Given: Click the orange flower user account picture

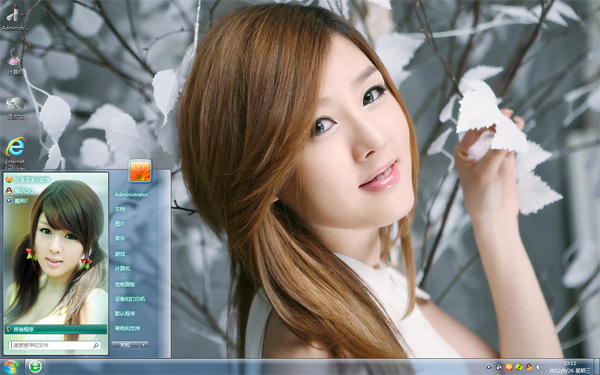Looking at the screenshot, I should [140, 171].
